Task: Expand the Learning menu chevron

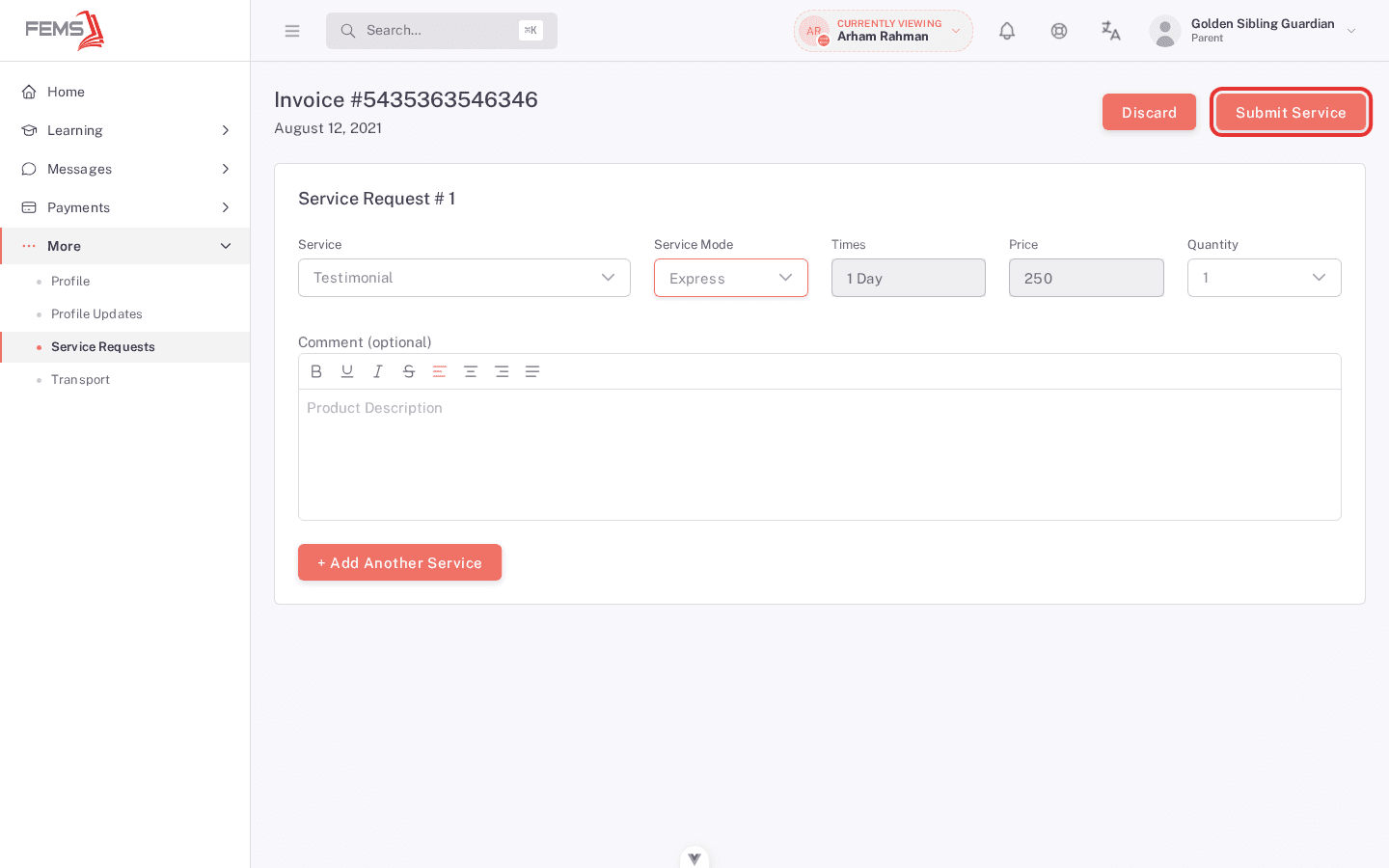Action: pyautogui.click(x=226, y=130)
